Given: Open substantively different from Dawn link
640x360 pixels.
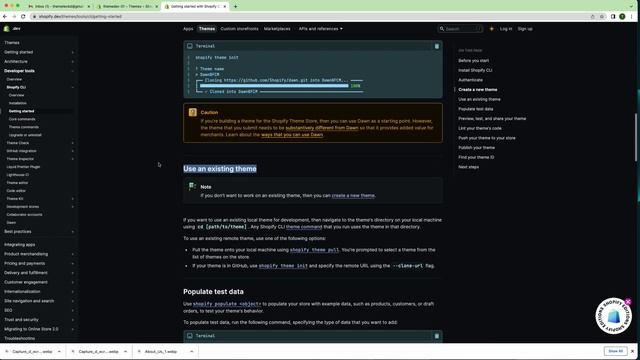Looking at the screenshot, I should 322,128.
